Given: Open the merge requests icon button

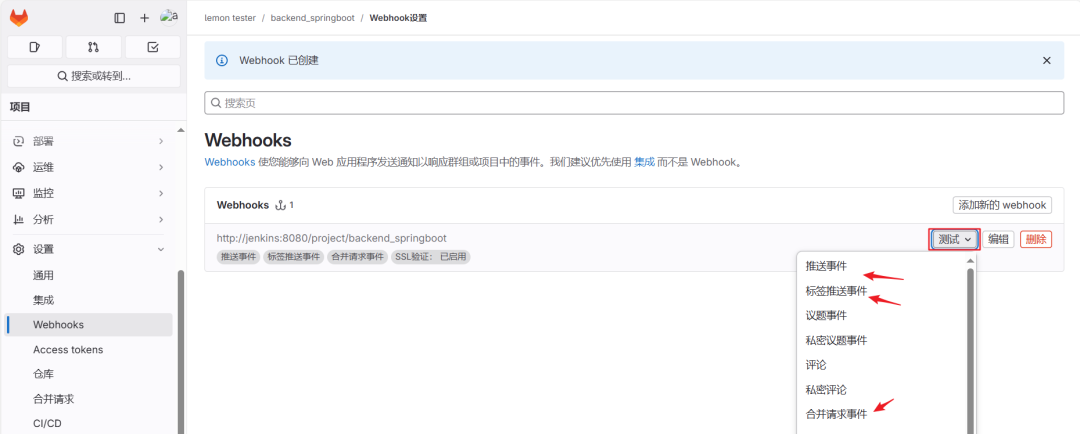Looking at the screenshot, I should (x=93, y=47).
